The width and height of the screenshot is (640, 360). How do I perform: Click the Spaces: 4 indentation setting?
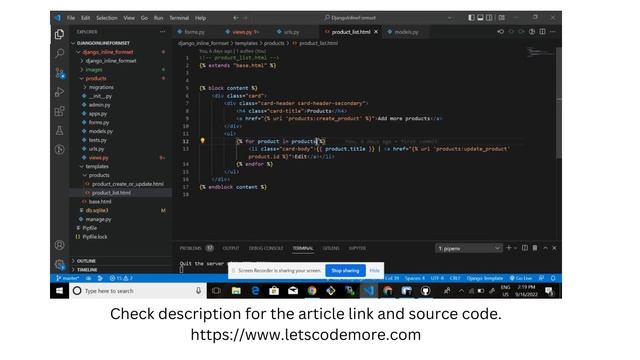click(x=415, y=278)
